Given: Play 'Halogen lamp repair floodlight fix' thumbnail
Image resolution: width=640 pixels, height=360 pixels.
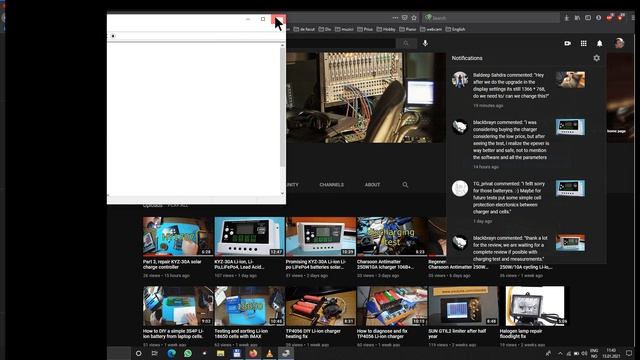Looking at the screenshot, I should (x=535, y=306).
